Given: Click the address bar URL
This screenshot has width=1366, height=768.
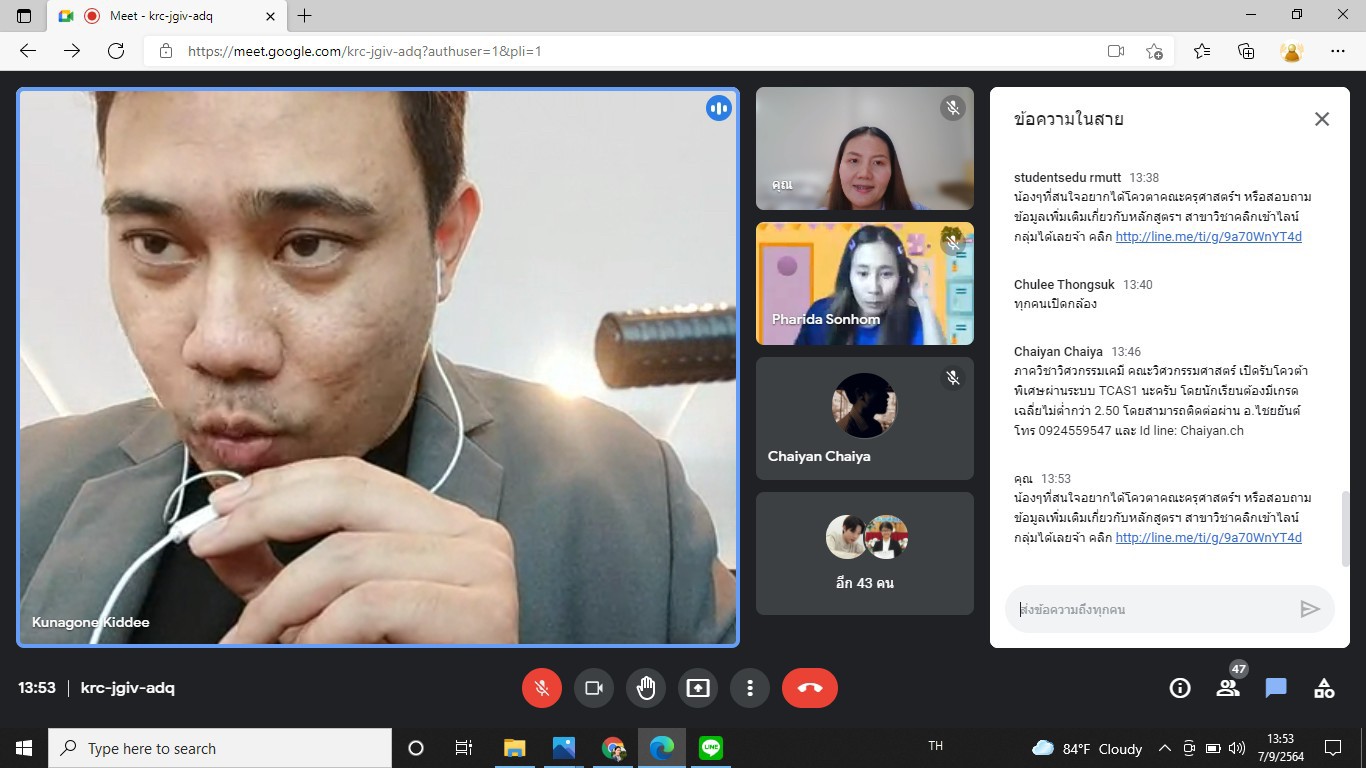Looking at the screenshot, I should click(x=365, y=51).
